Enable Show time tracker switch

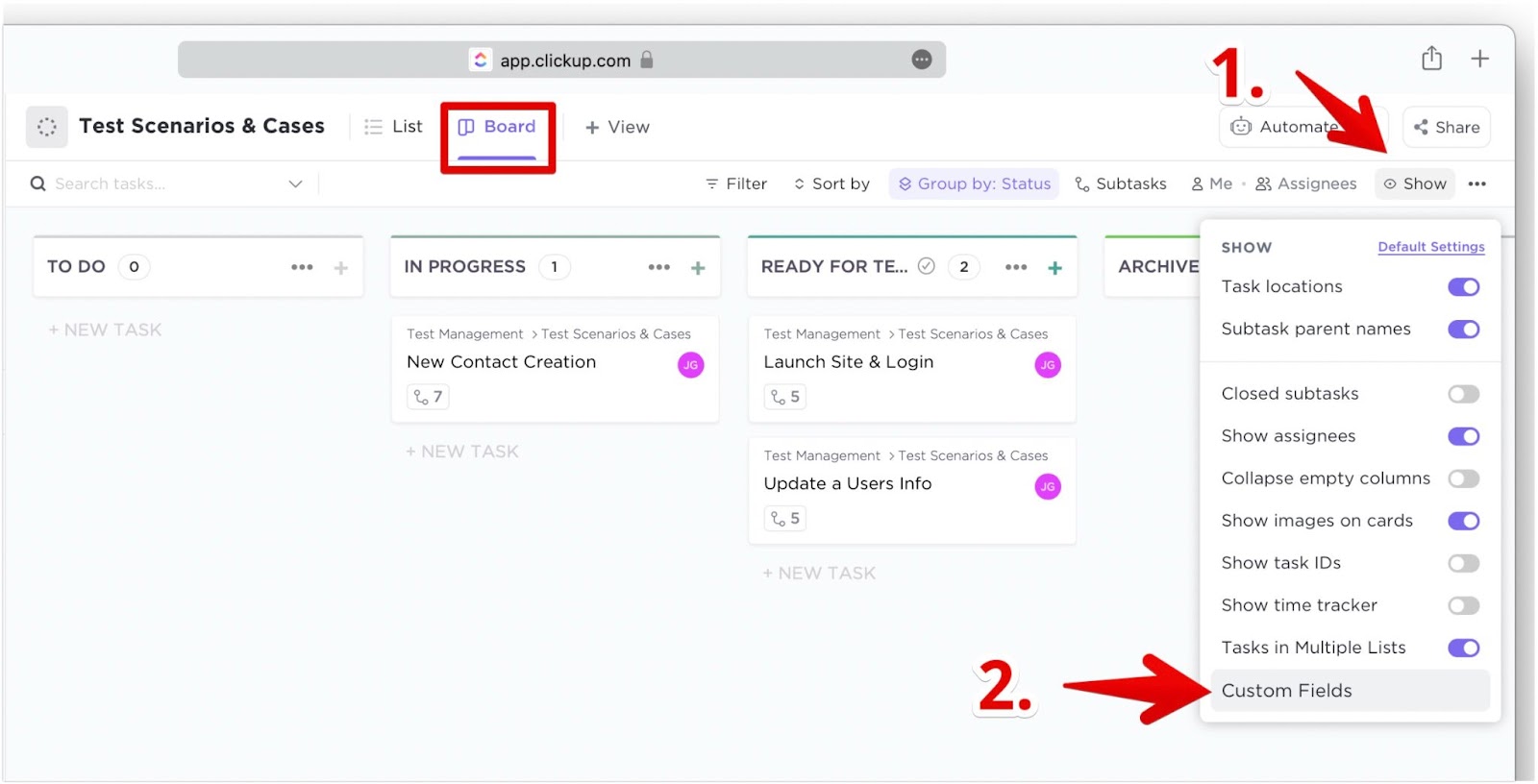(x=1463, y=605)
